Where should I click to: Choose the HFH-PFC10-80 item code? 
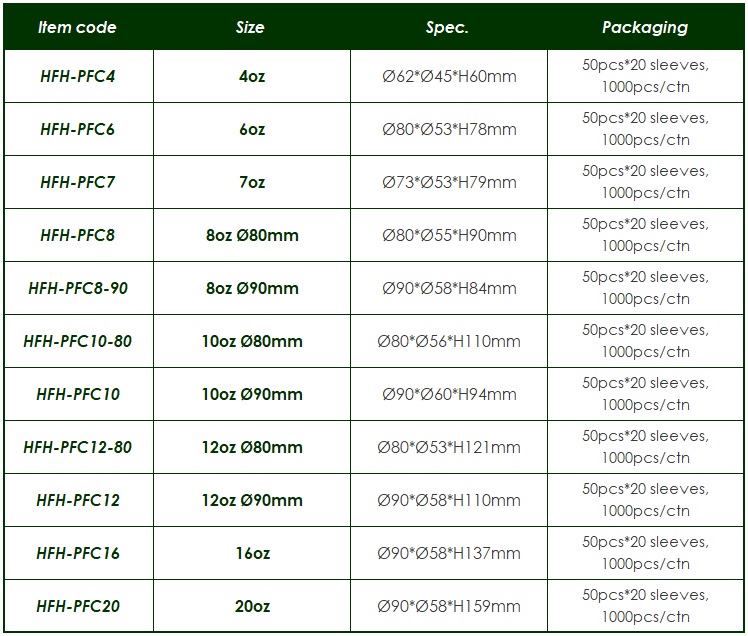point(77,341)
